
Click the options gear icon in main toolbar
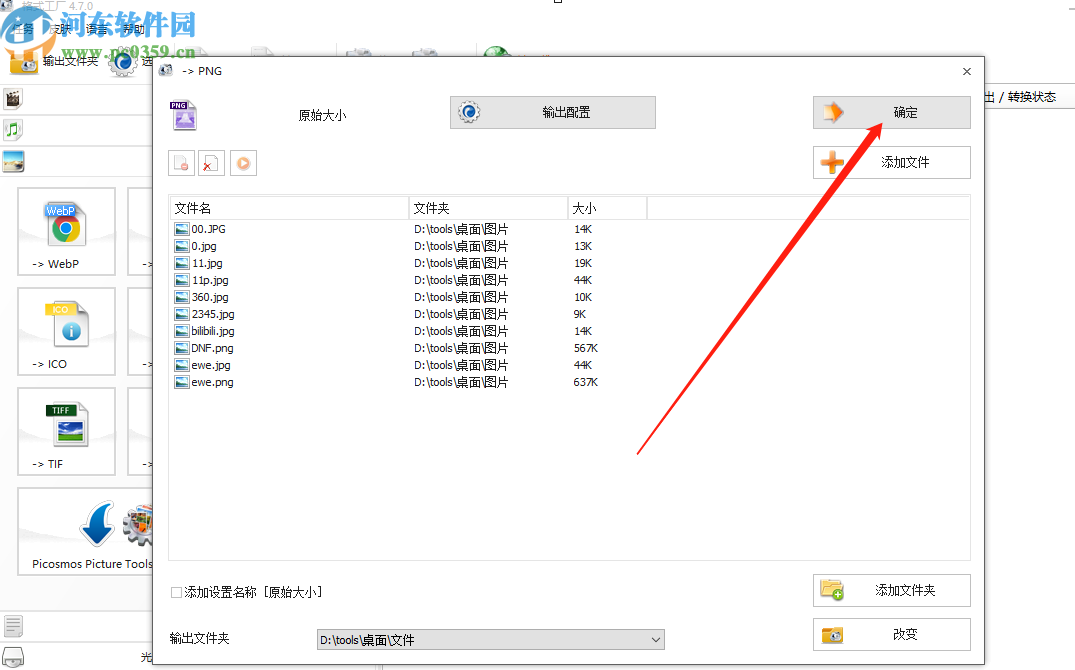(123, 62)
